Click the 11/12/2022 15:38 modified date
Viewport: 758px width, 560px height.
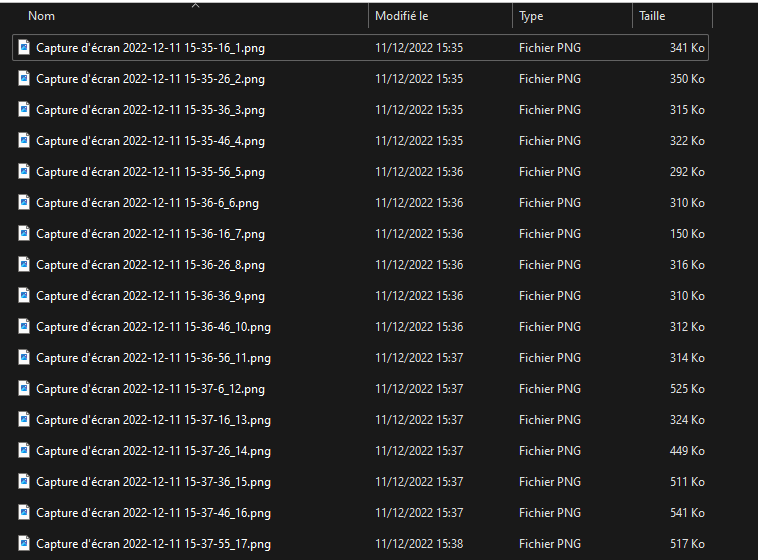point(419,543)
